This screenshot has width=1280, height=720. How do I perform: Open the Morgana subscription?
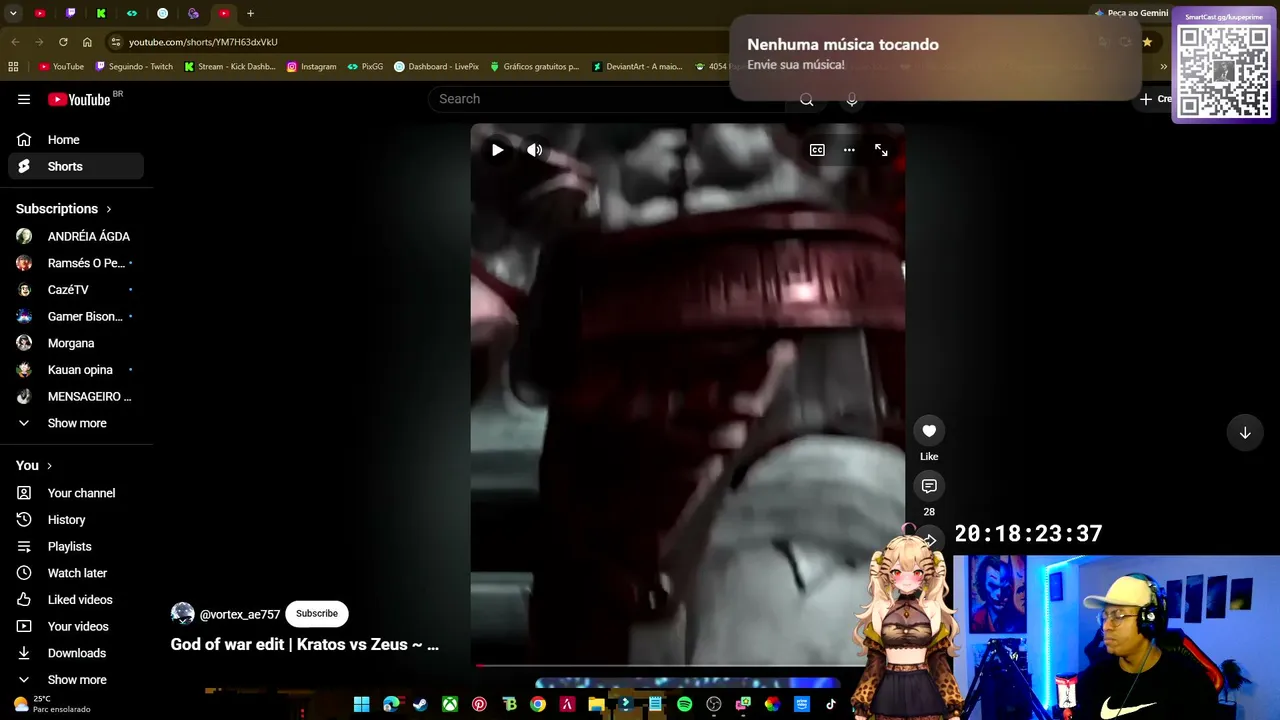pyautogui.click(x=76, y=343)
